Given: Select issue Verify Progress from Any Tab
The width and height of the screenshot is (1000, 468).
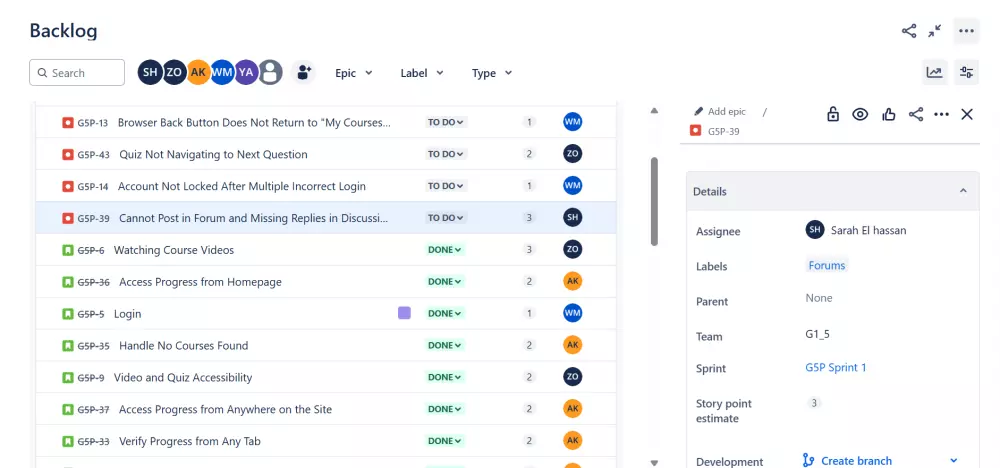Looking at the screenshot, I should point(190,441).
